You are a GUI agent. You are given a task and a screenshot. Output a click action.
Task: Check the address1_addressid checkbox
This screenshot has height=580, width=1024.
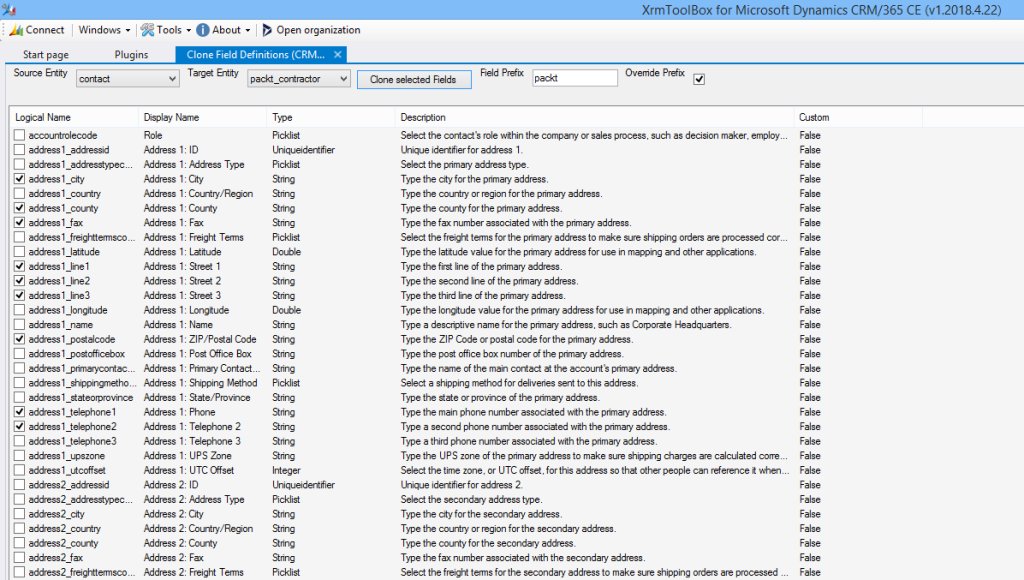19,150
